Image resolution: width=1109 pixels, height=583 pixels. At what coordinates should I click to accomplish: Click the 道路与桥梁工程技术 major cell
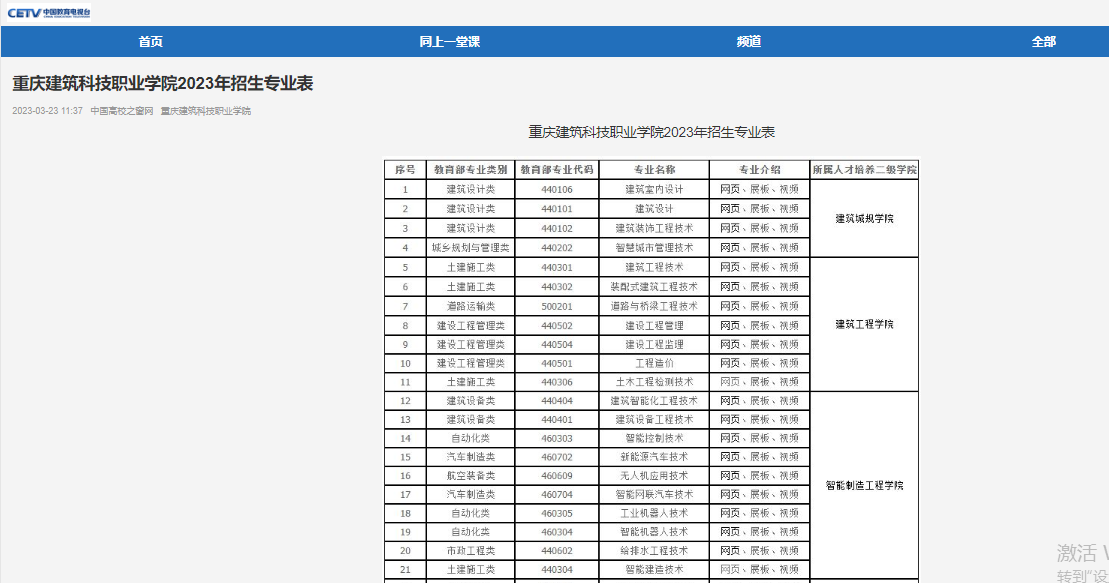(654, 306)
